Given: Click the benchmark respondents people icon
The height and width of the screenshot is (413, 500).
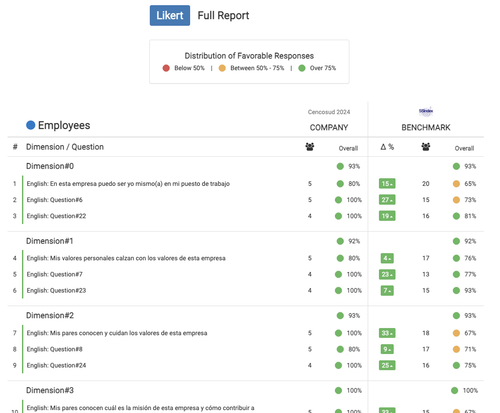Looking at the screenshot, I should (x=426, y=147).
